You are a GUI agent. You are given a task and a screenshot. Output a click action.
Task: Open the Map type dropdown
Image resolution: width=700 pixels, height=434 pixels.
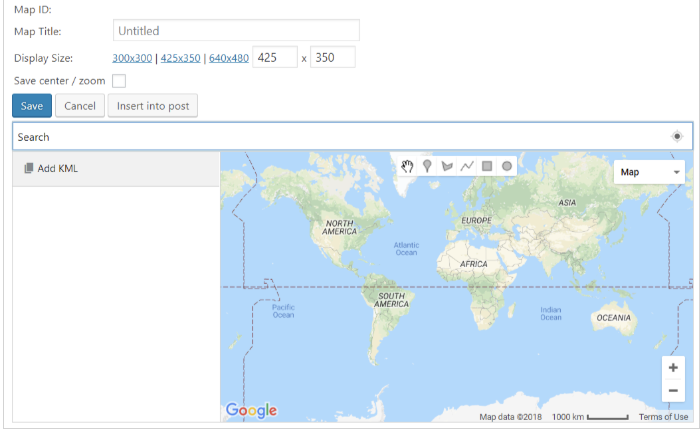[649, 172]
